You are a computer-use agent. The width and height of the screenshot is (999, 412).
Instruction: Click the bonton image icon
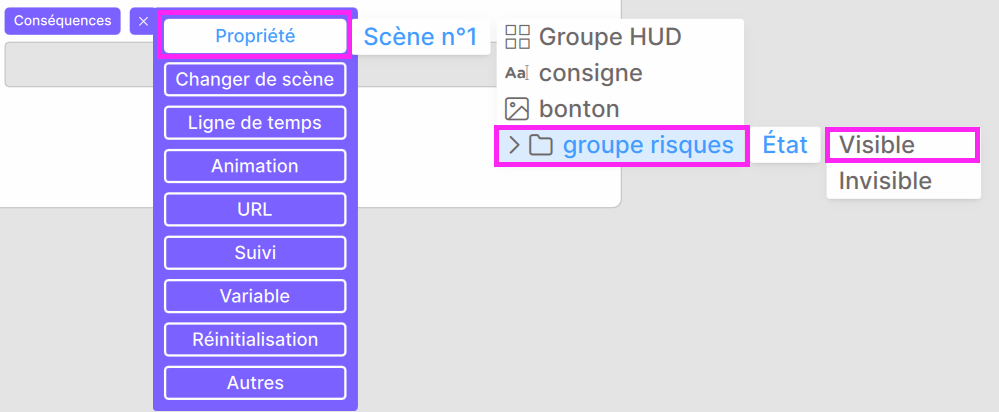click(x=517, y=109)
